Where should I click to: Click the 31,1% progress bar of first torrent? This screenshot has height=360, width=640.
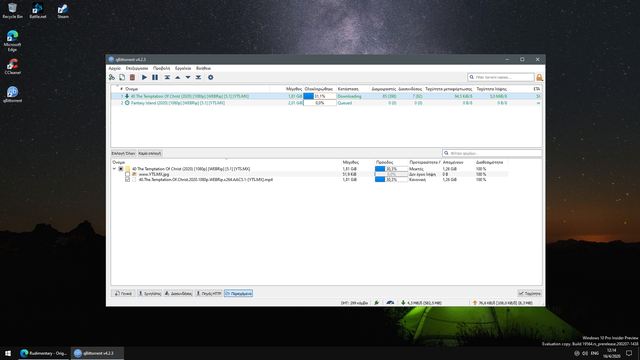click(320, 96)
